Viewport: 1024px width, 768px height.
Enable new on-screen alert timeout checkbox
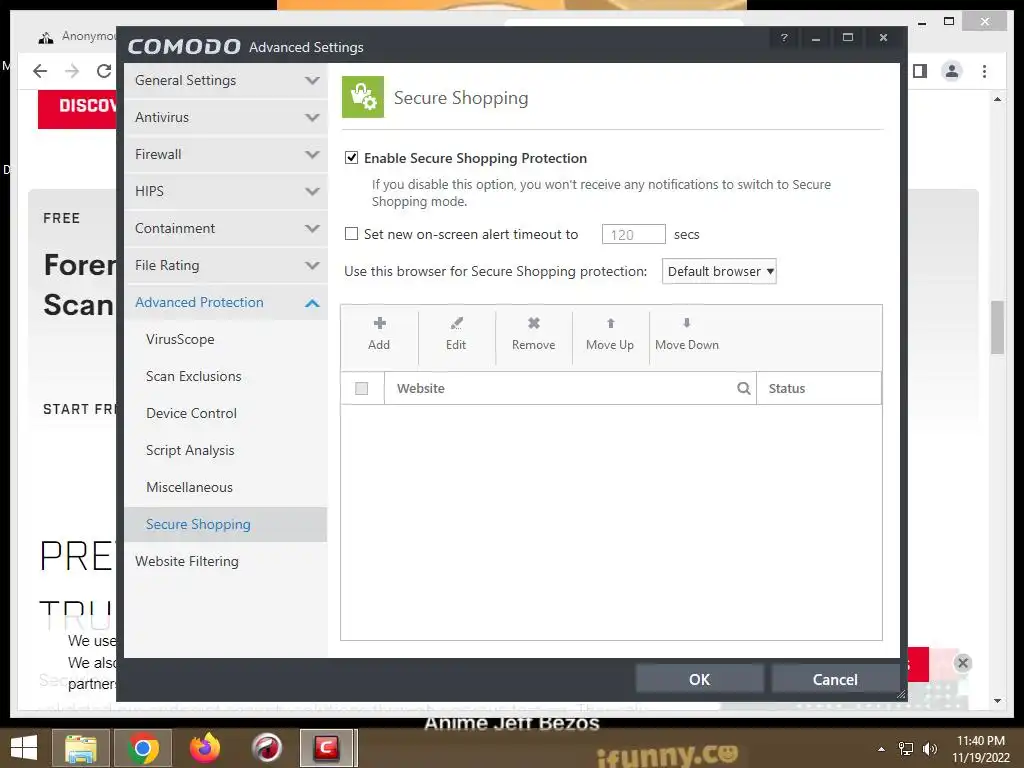point(351,234)
